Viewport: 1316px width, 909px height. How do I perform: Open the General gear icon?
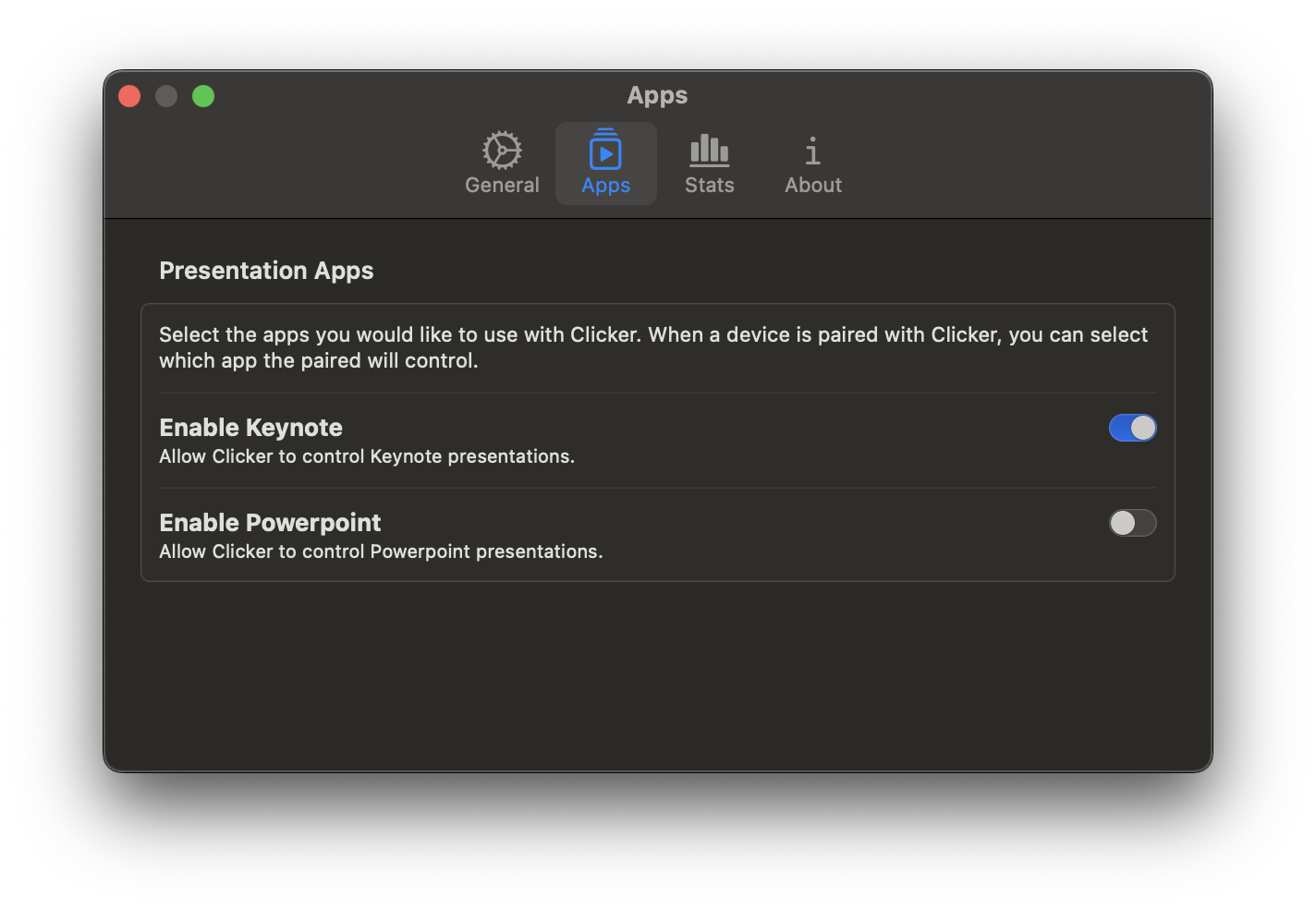pyautogui.click(x=502, y=151)
